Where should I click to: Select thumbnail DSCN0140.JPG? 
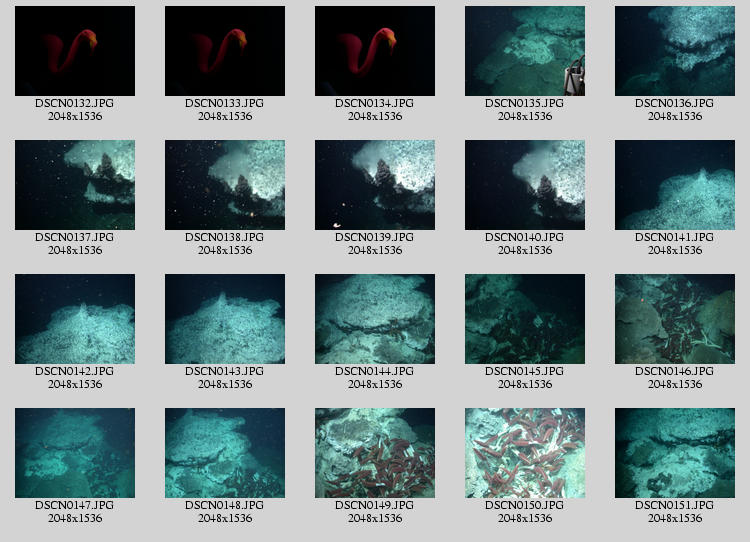[524, 185]
